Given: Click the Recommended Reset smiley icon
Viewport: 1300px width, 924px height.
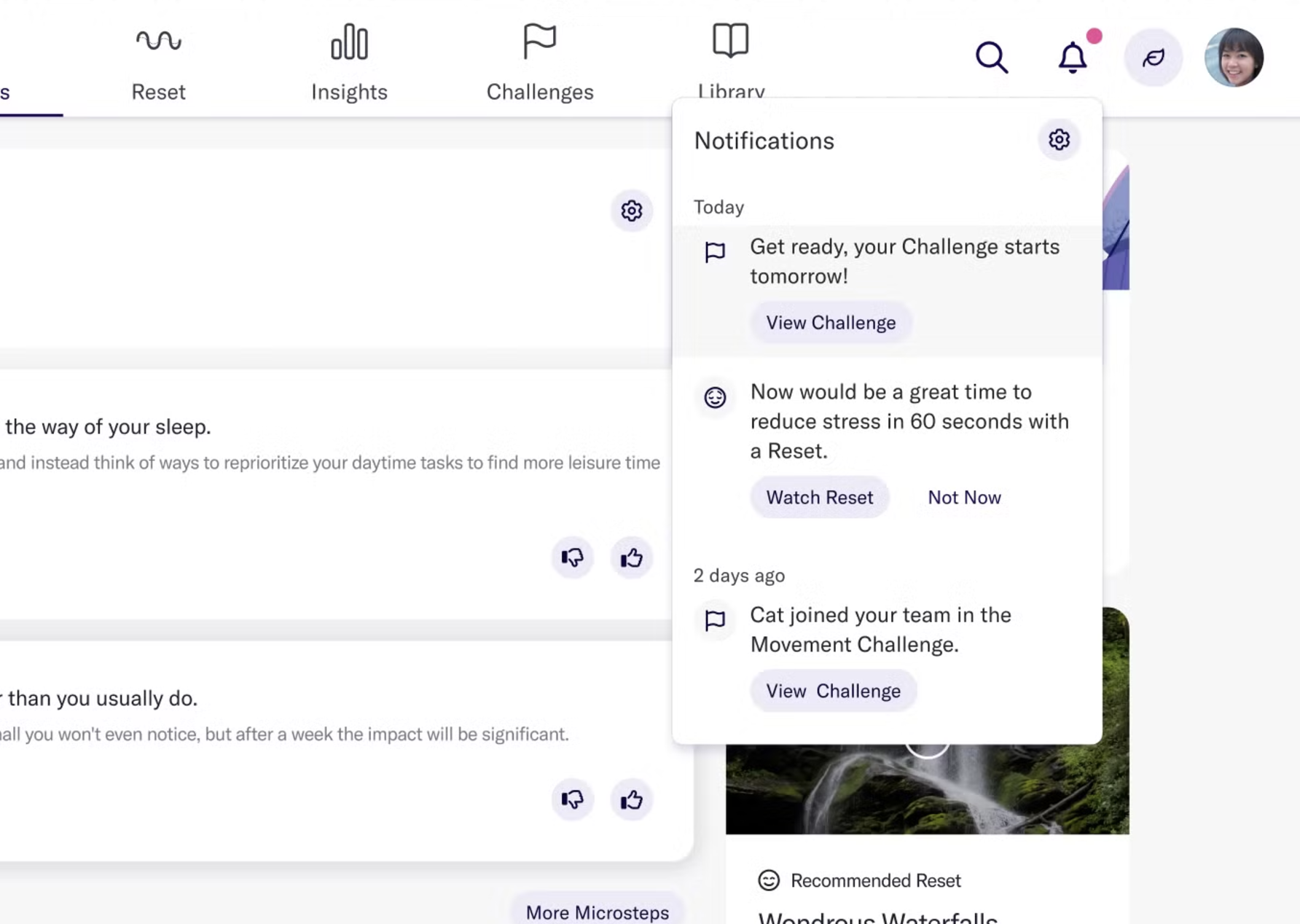Looking at the screenshot, I should pyautogui.click(x=769, y=880).
